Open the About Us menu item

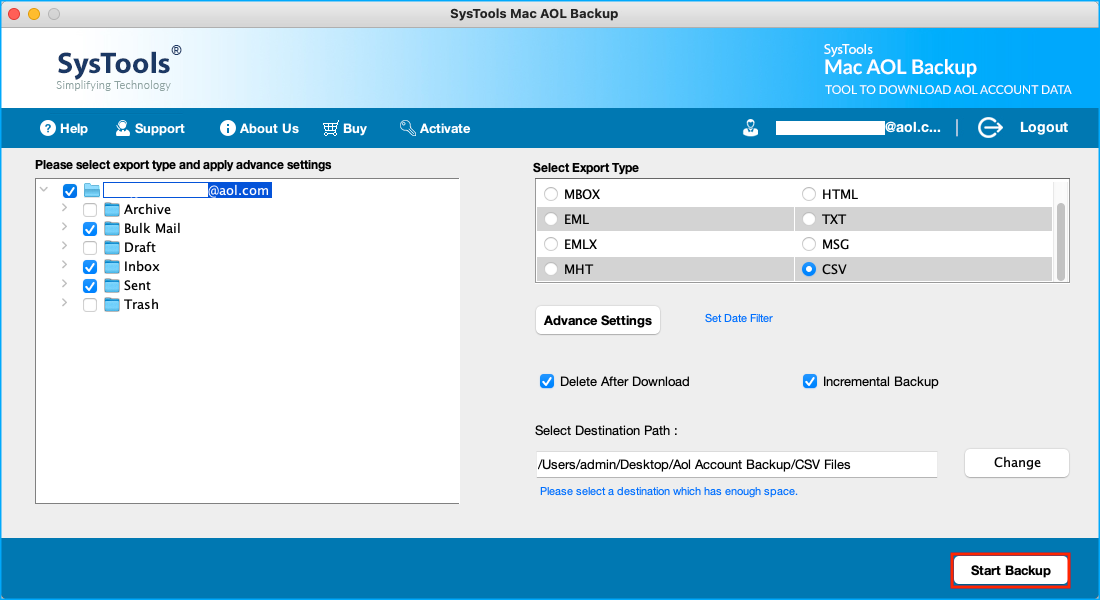(x=260, y=128)
